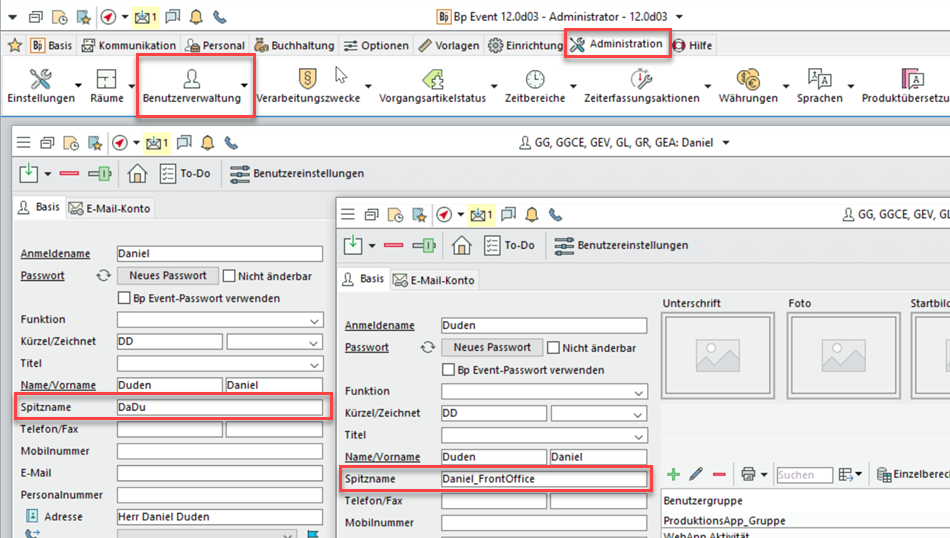Expand the Benutzerverwaltung dropdown arrow
Image resolution: width=950 pixels, height=538 pixels.
pos(245,87)
